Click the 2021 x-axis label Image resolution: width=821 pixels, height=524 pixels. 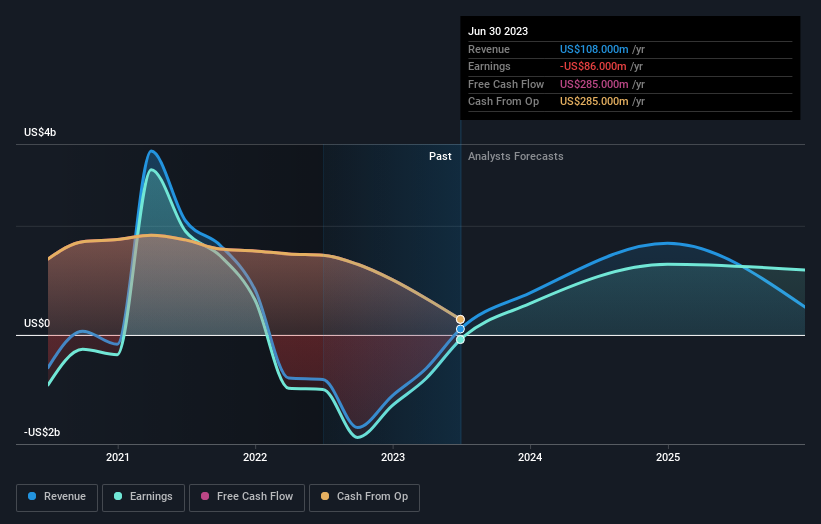coord(118,458)
